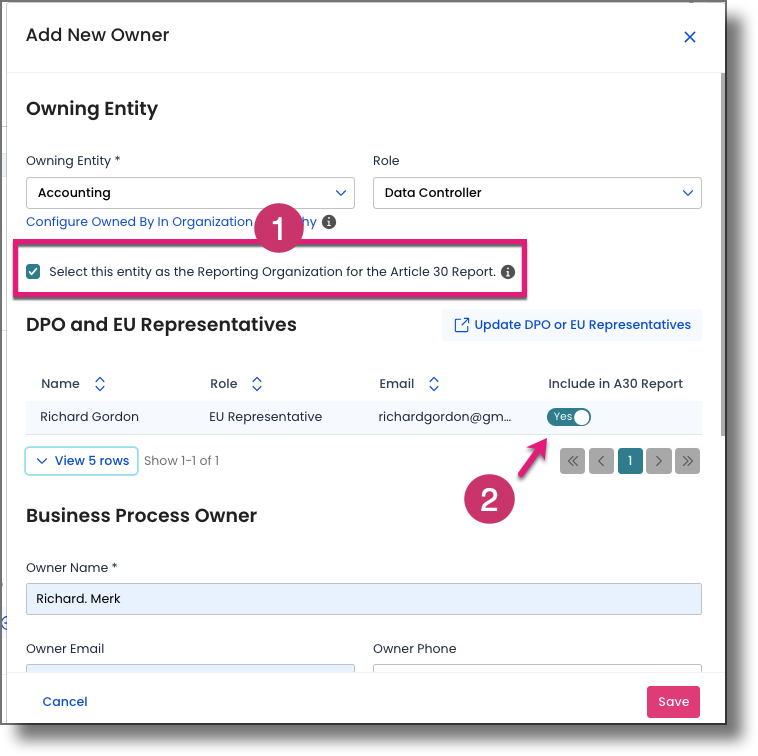The width and height of the screenshot is (758, 756).
Task: Click the EU Representative role cell
Action: [265, 417]
